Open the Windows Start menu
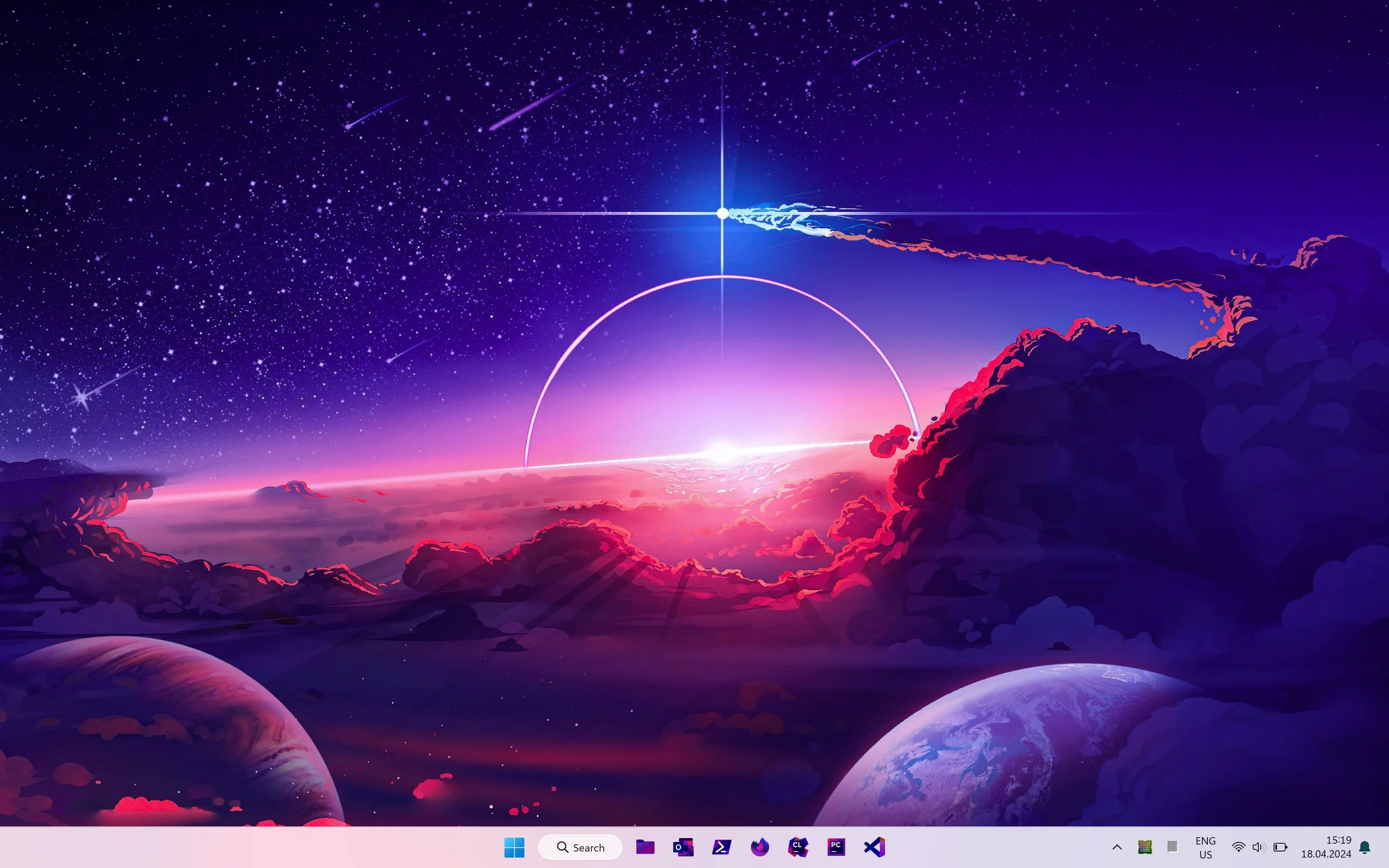 point(514,847)
